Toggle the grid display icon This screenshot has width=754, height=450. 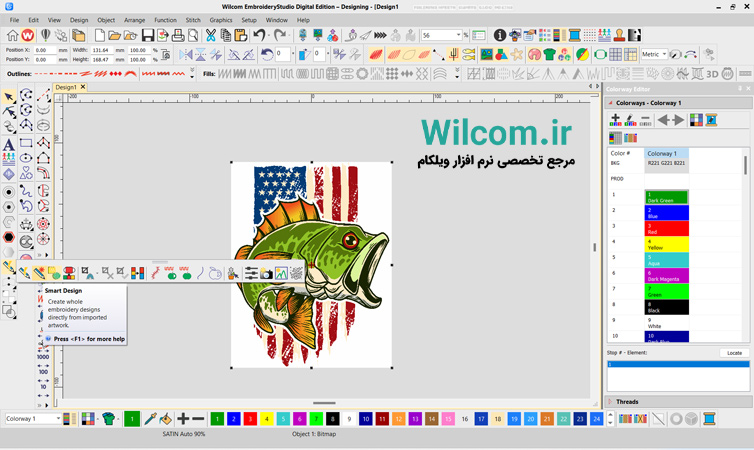(x=616, y=54)
